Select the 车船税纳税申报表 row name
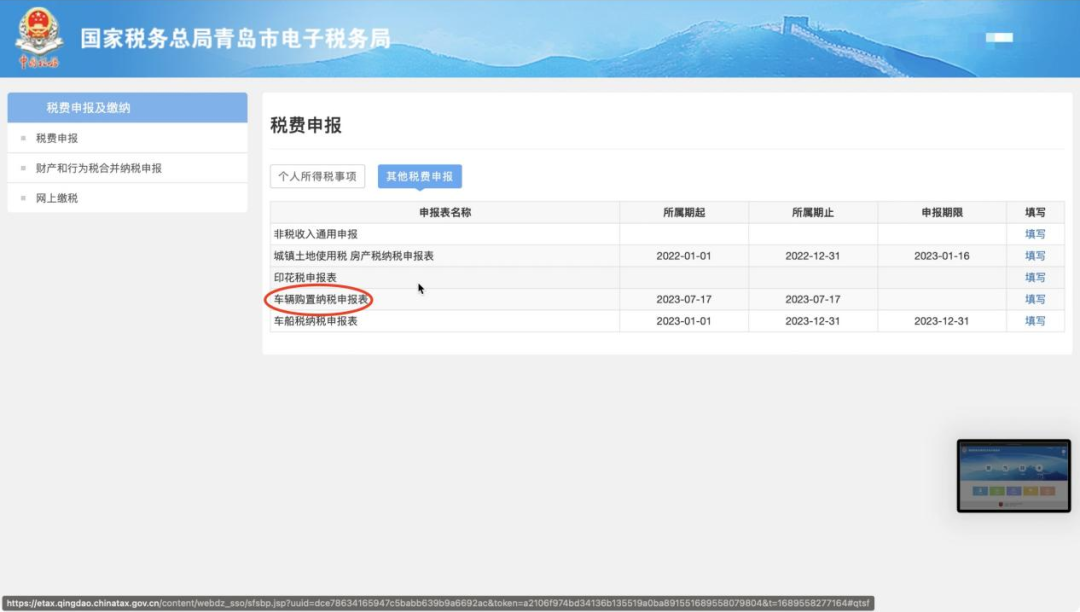This screenshot has height=612, width=1080. pos(316,321)
